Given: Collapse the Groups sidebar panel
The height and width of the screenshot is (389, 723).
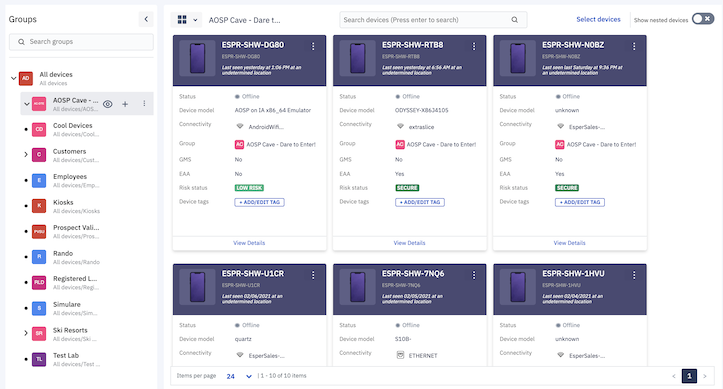Looking at the screenshot, I should [x=146, y=19].
